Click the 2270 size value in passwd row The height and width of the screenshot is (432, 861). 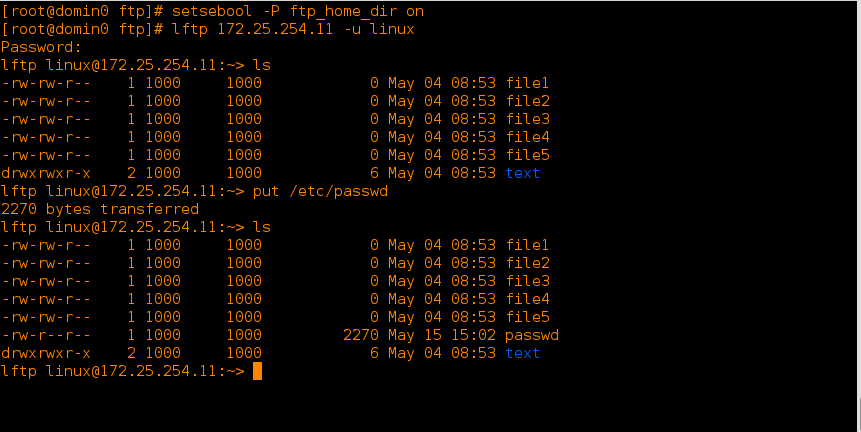click(x=361, y=335)
